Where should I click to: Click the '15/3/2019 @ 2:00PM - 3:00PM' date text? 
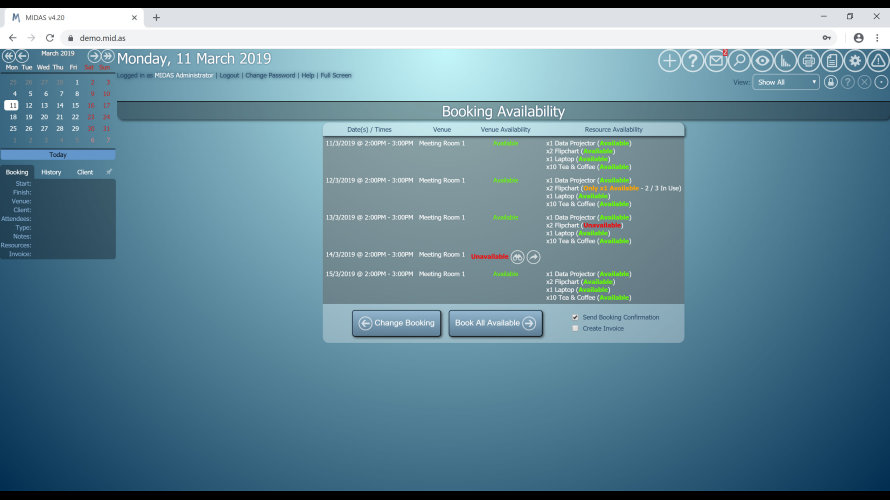(370, 274)
